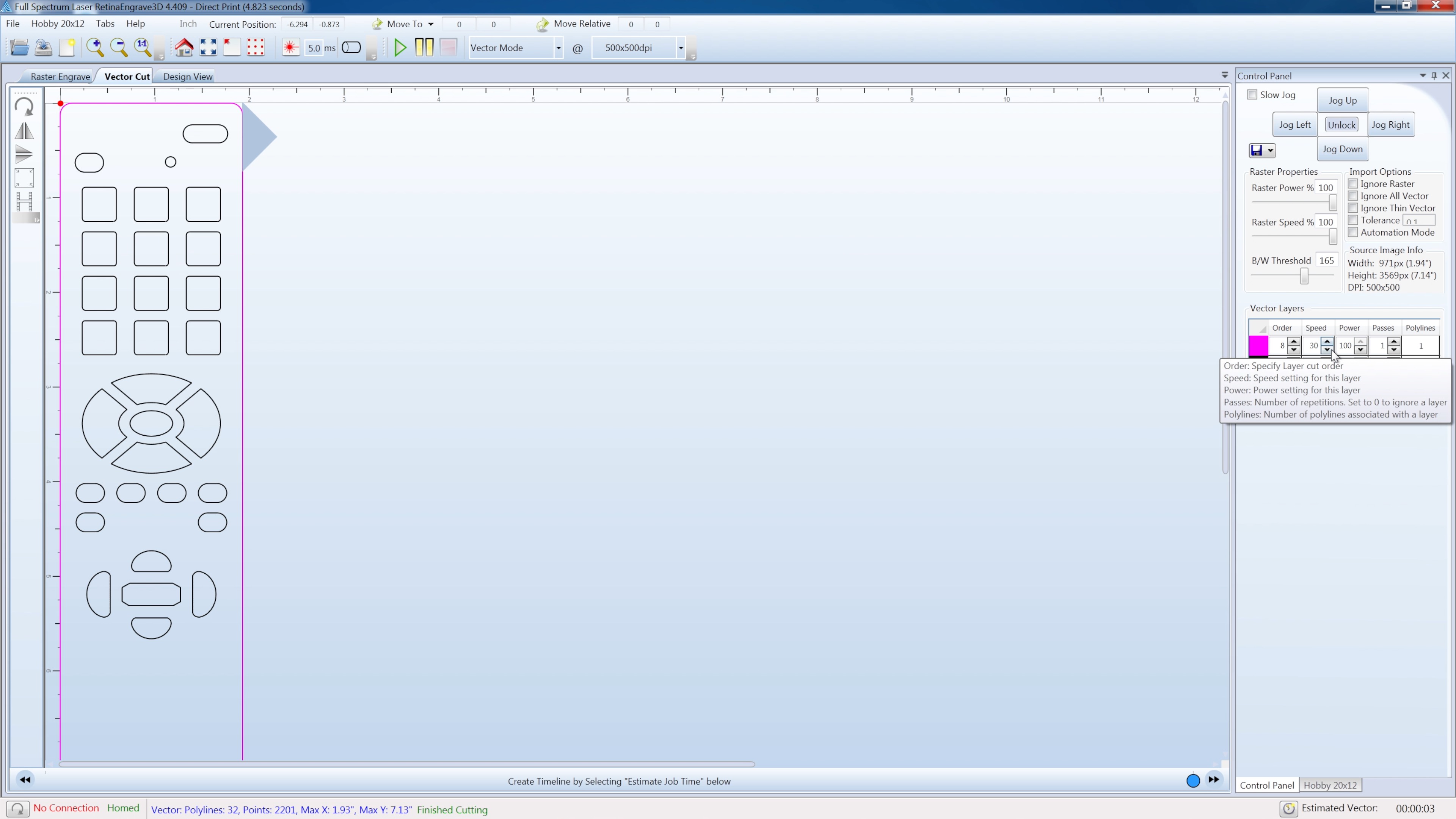Enable the Slow Jog checkbox

tap(1252, 95)
